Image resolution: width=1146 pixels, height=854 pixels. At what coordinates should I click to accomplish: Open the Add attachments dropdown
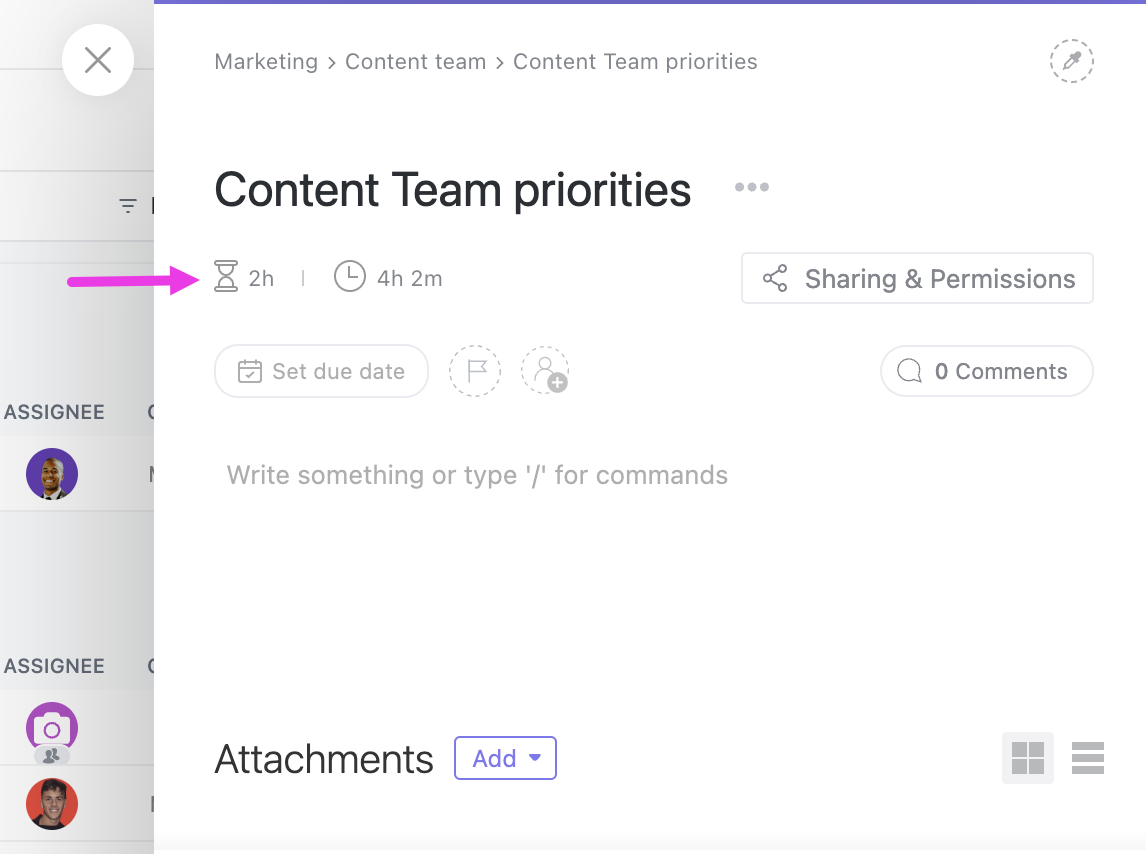[x=505, y=758]
